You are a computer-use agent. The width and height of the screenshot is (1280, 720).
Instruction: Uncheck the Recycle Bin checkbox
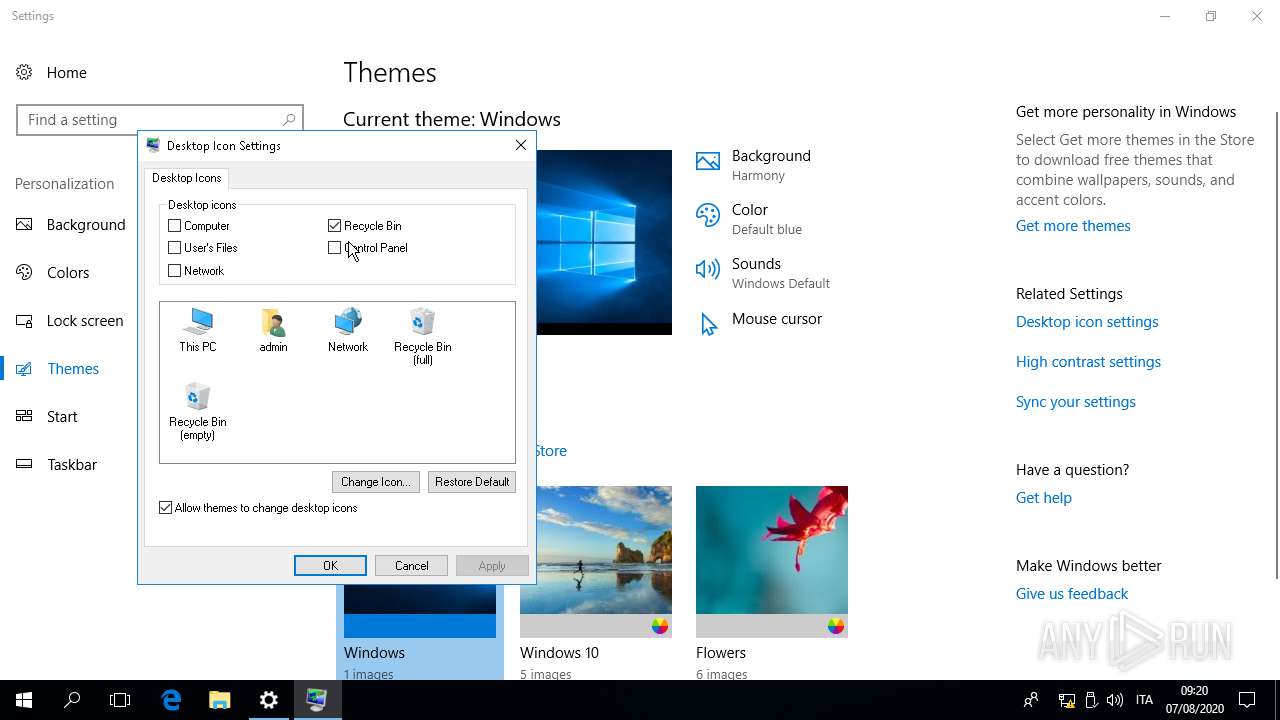(335, 226)
